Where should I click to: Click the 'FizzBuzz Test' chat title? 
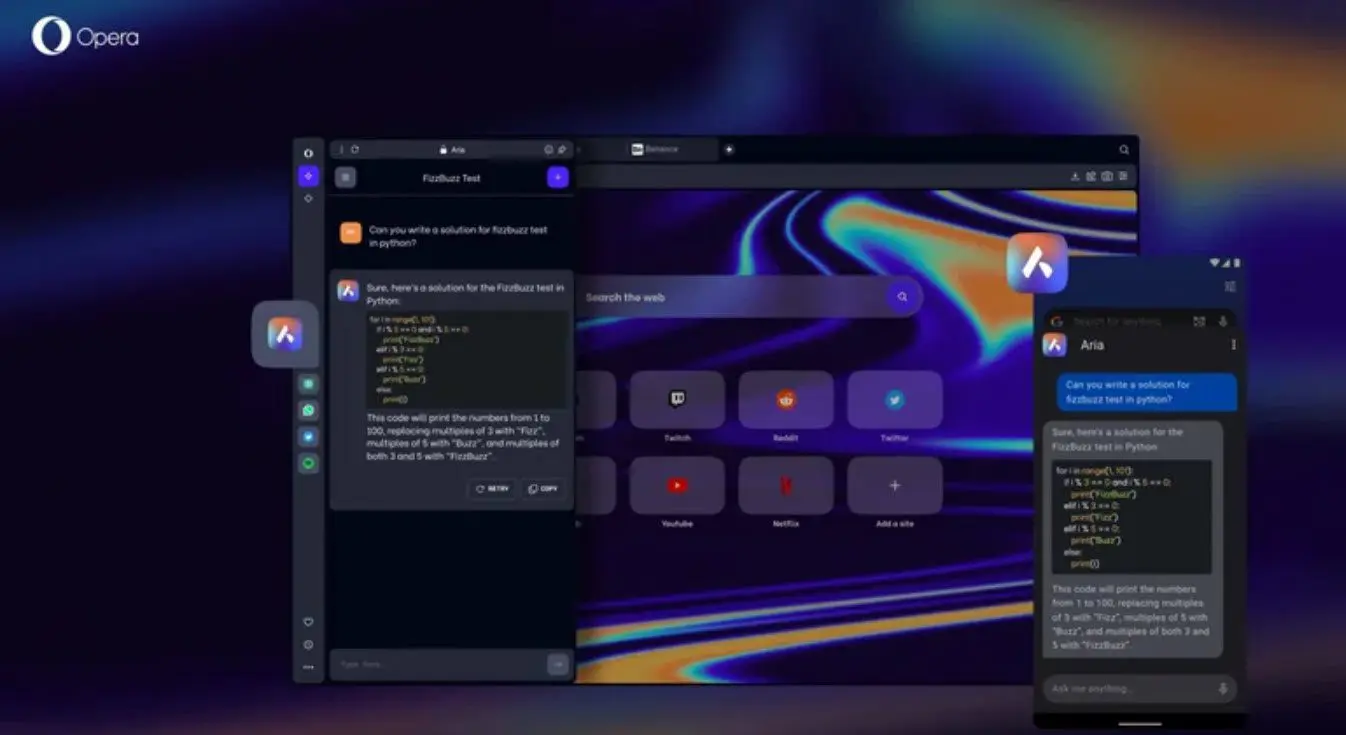point(452,178)
